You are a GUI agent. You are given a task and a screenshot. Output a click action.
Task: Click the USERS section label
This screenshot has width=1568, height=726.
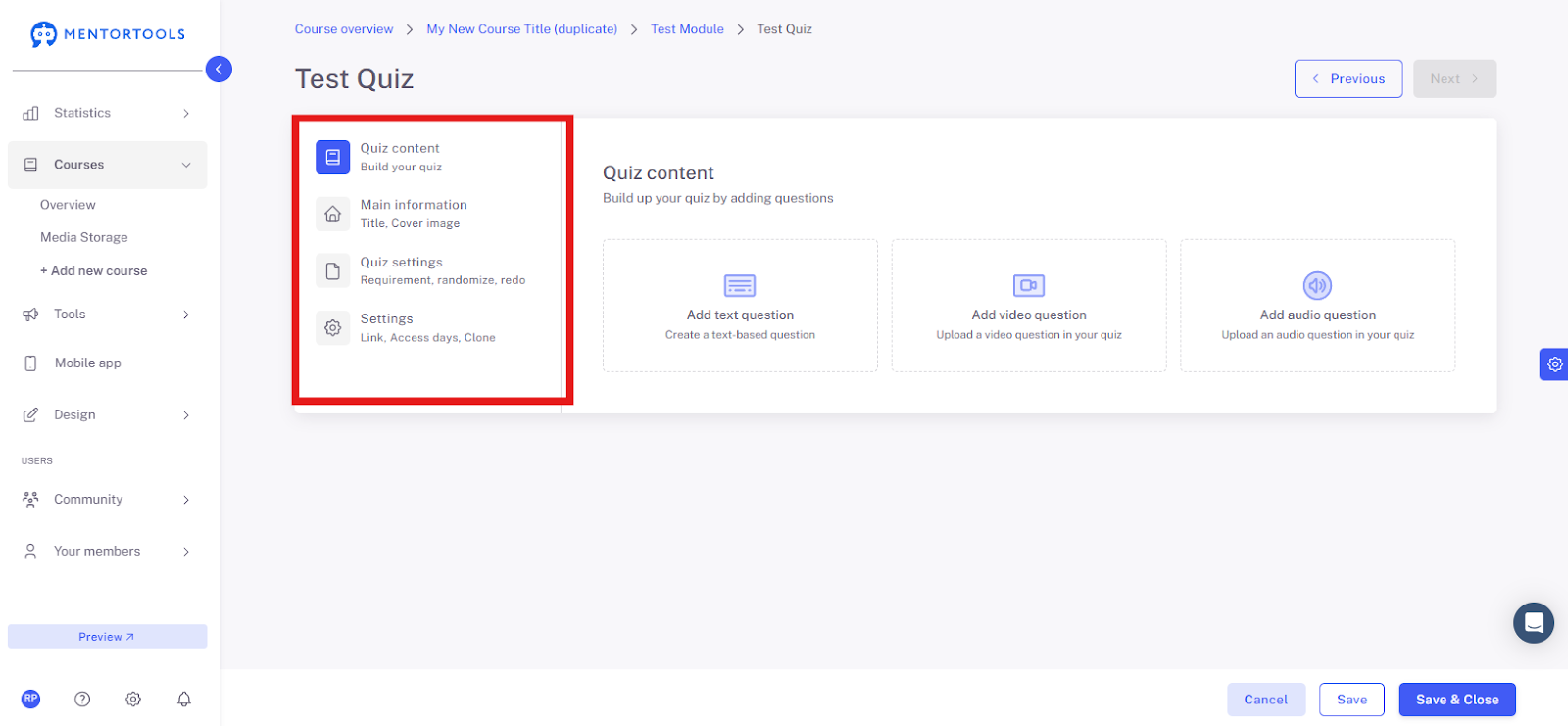pyautogui.click(x=37, y=460)
